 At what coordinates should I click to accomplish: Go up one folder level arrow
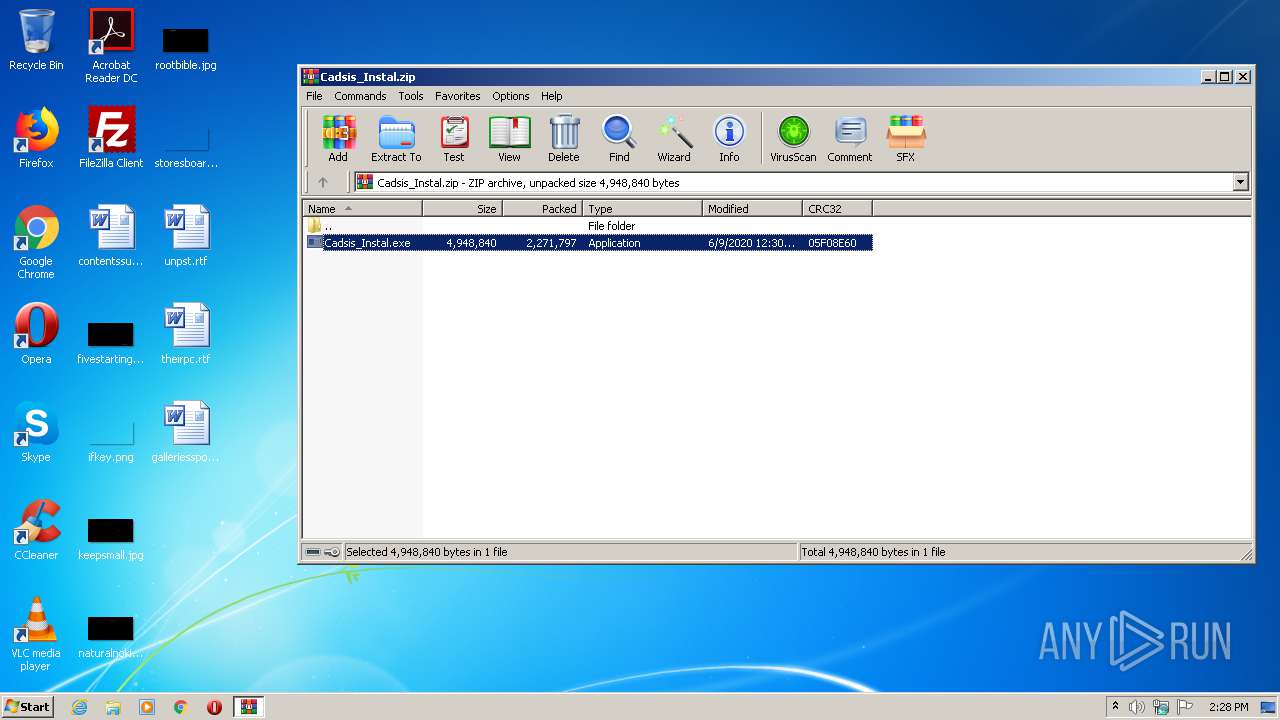click(322, 182)
